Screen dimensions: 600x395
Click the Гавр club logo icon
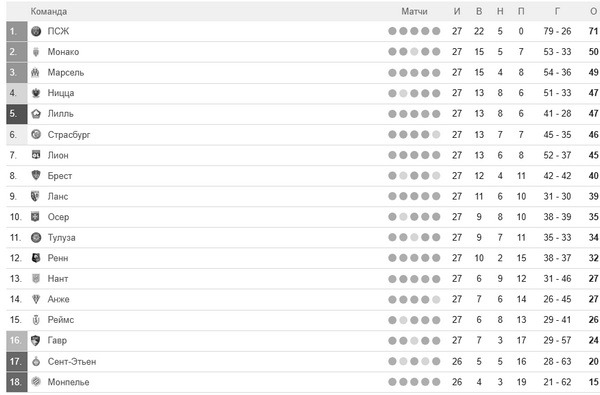pos(35,340)
